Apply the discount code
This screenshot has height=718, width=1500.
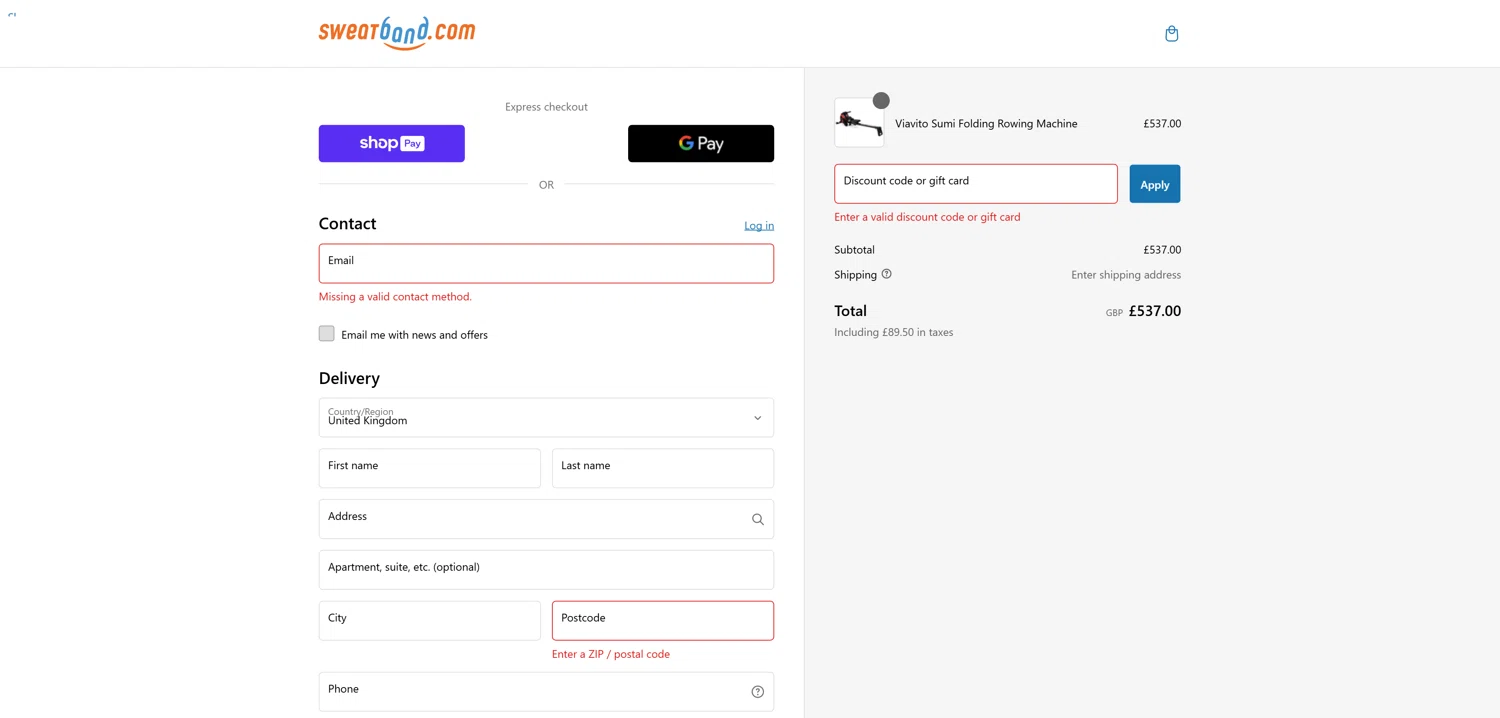pyautogui.click(x=1154, y=184)
